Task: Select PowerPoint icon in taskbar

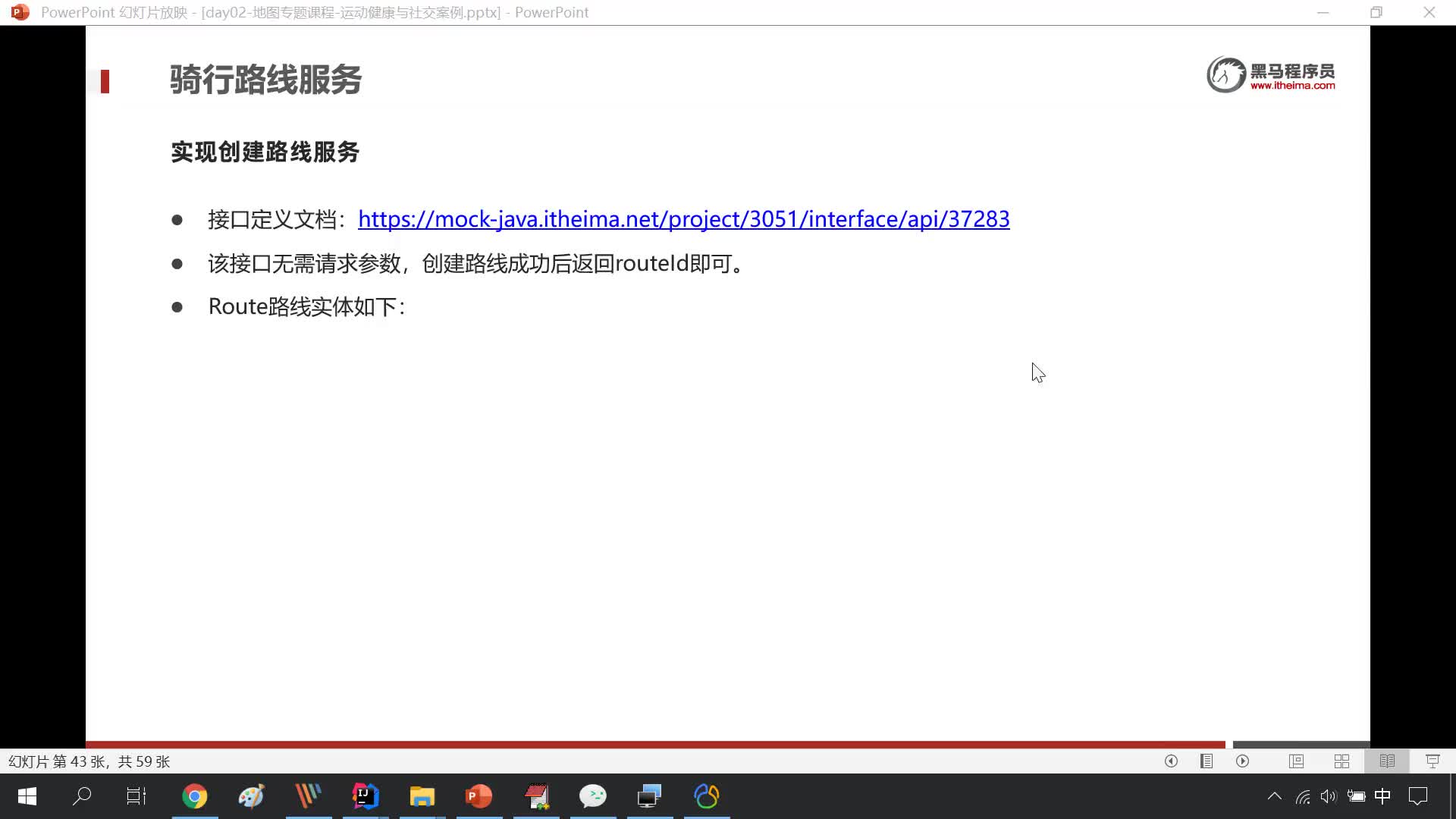Action: point(479,796)
